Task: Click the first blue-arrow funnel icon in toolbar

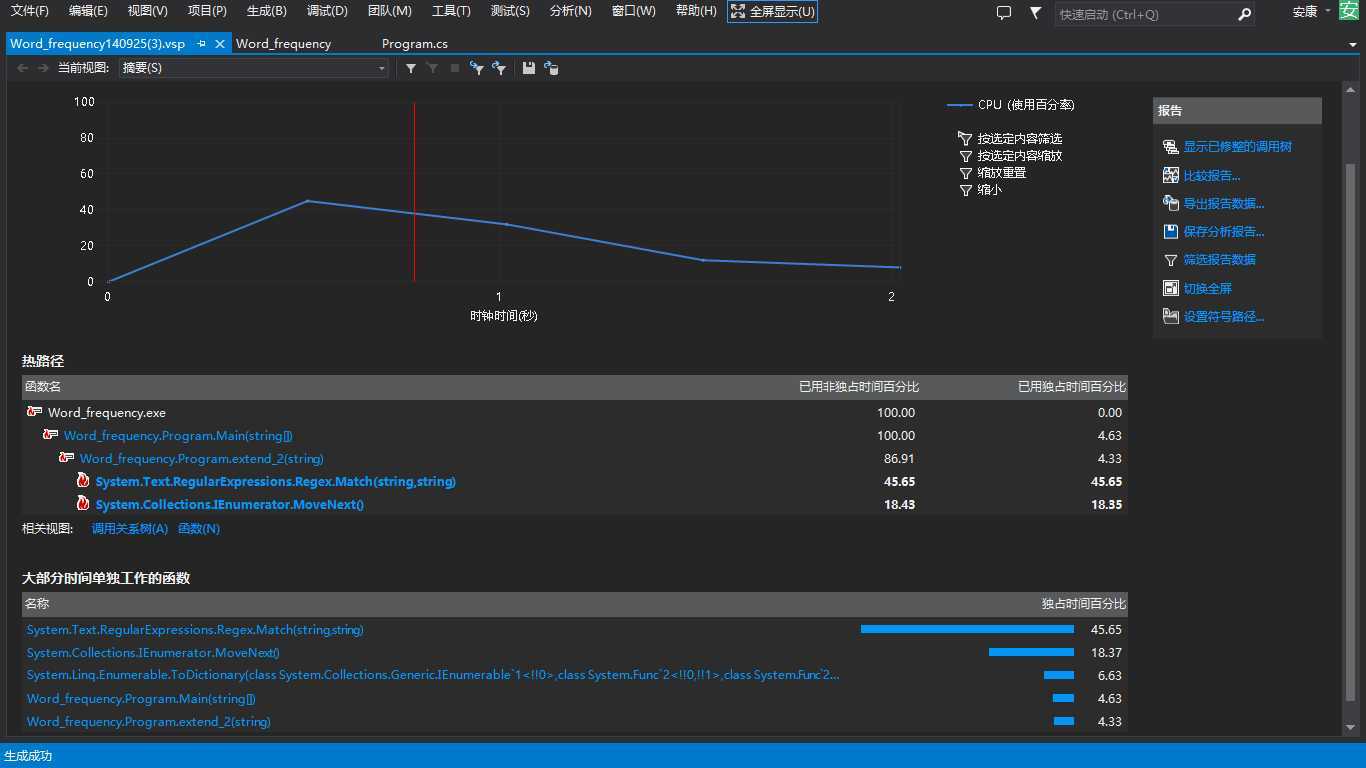Action: pos(477,68)
